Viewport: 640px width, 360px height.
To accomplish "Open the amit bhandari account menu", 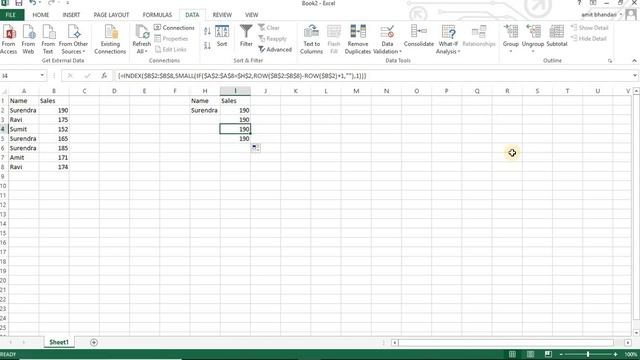I will pos(602,15).
